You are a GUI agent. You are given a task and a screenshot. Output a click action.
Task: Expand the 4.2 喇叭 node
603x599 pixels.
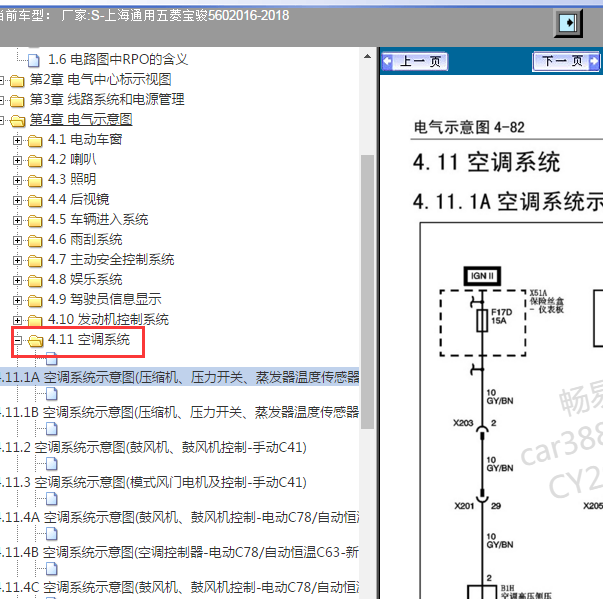(17, 160)
